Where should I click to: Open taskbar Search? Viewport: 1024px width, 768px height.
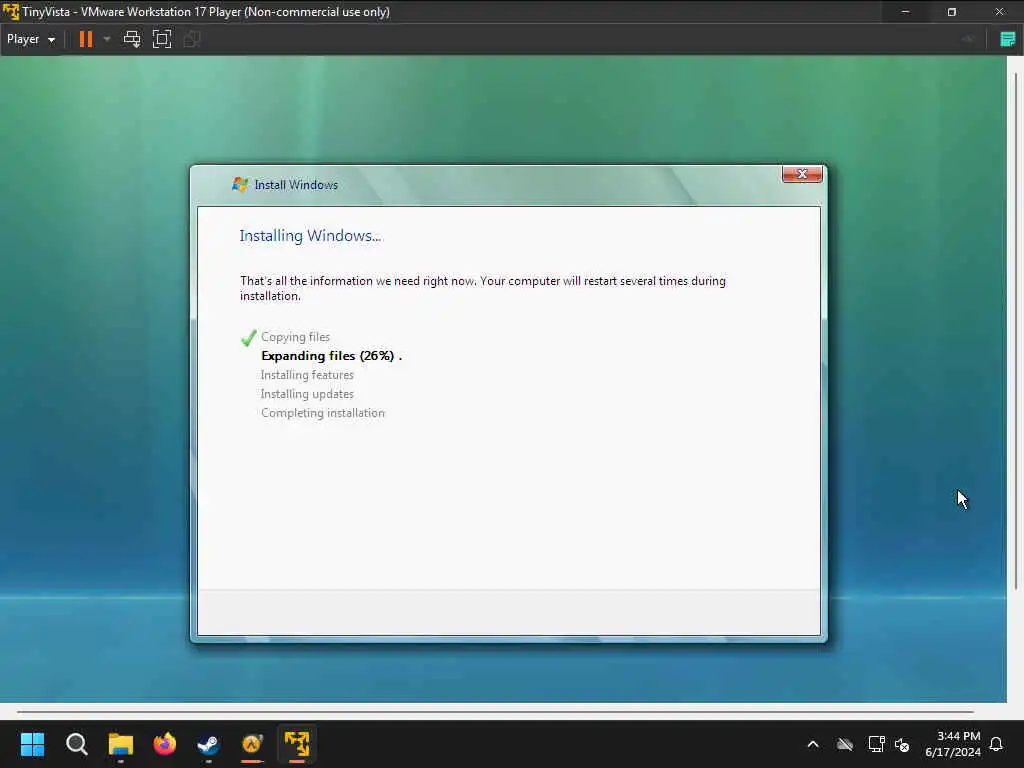(x=76, y=744)
